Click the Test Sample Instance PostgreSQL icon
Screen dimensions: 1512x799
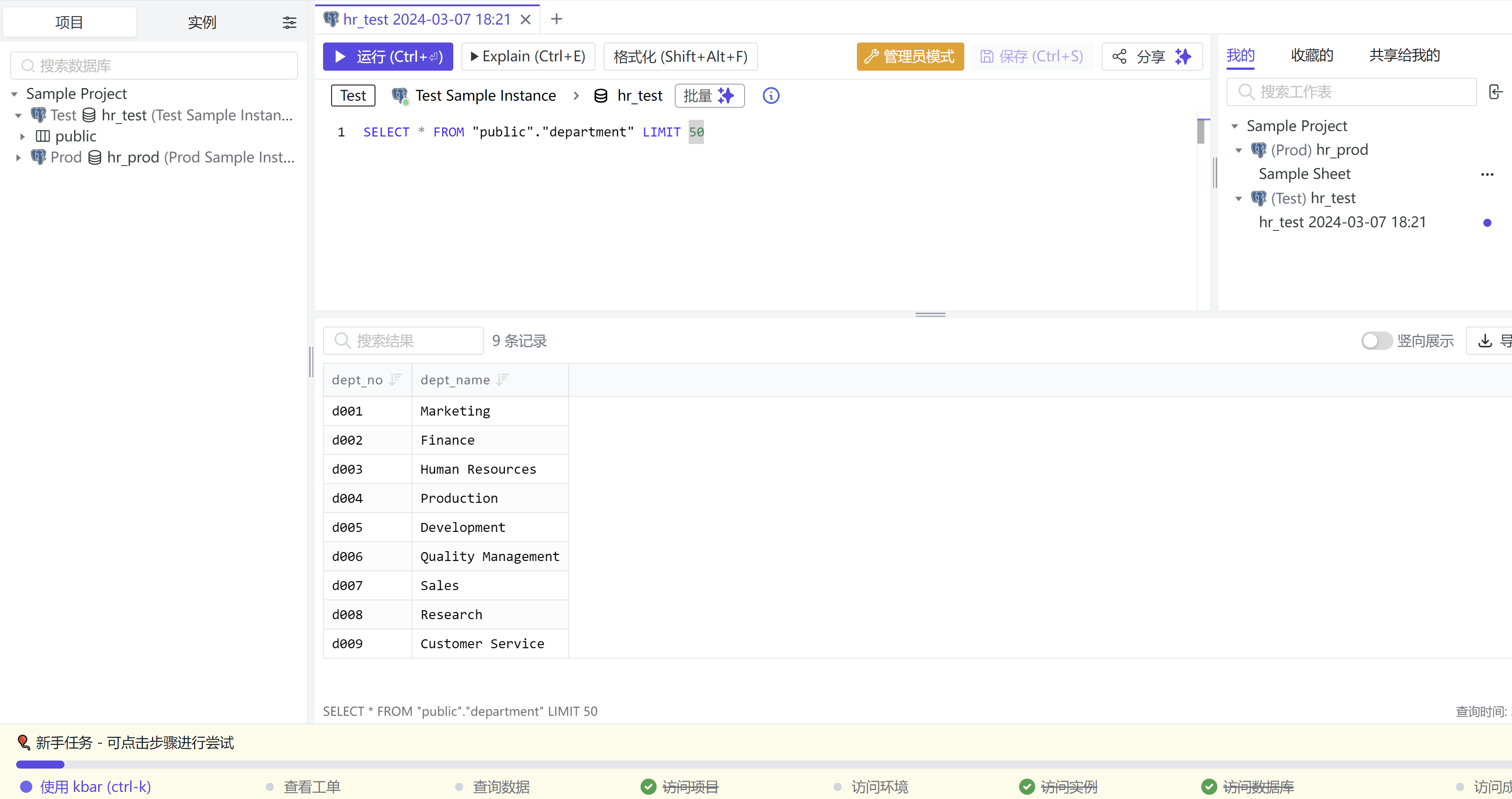click(x=400, y=96)
